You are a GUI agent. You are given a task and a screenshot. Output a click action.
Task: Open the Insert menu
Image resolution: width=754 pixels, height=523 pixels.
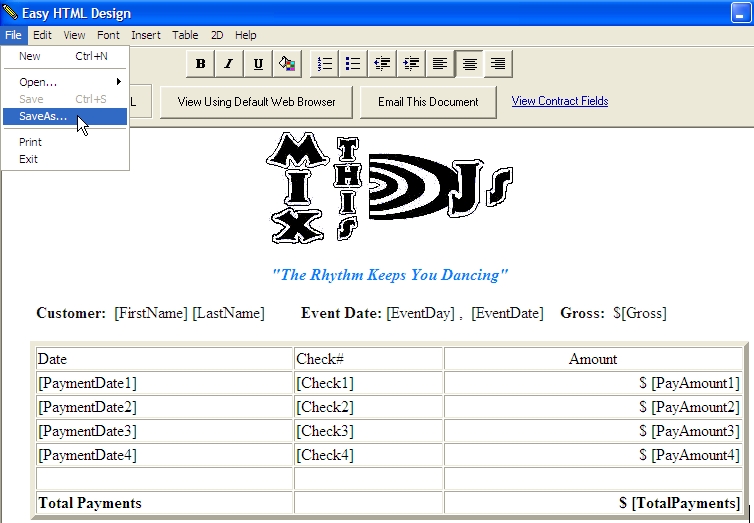146,35
